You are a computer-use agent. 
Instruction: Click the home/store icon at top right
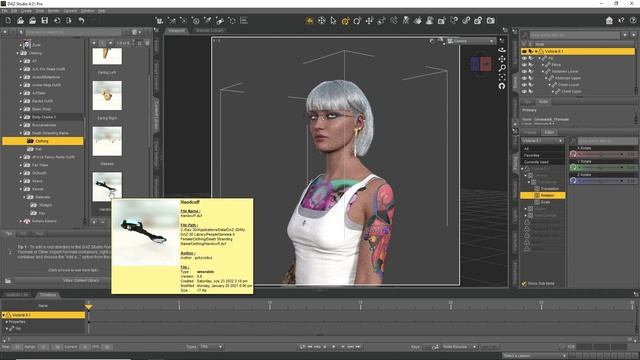pyautogui.click(x=609, y=20)
